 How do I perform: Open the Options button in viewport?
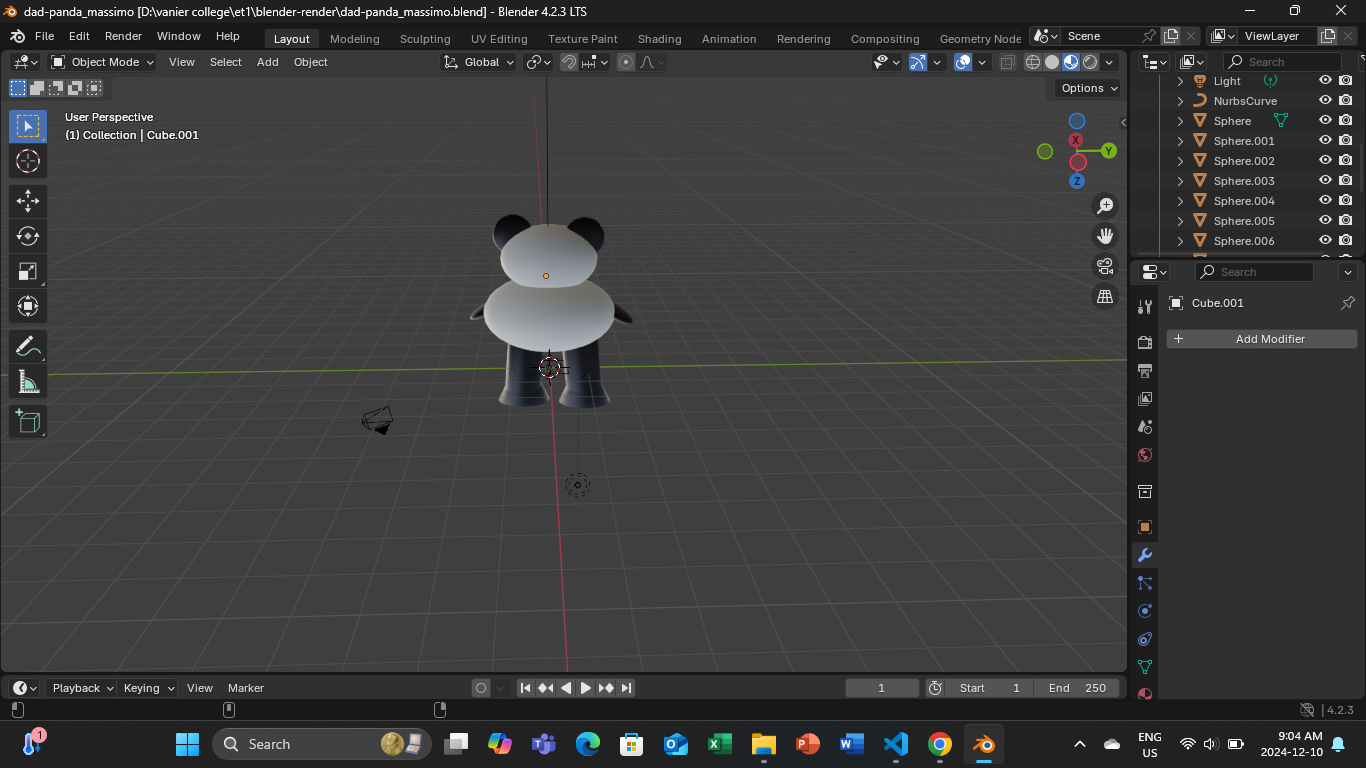1088,88
